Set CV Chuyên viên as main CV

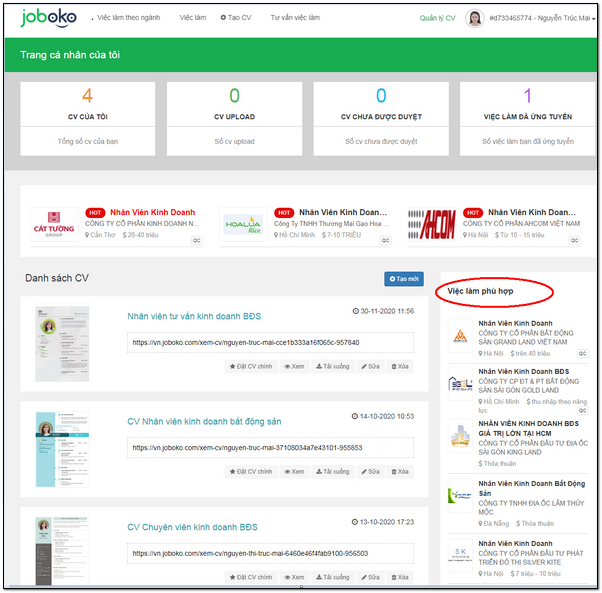[x=250, y=577]
